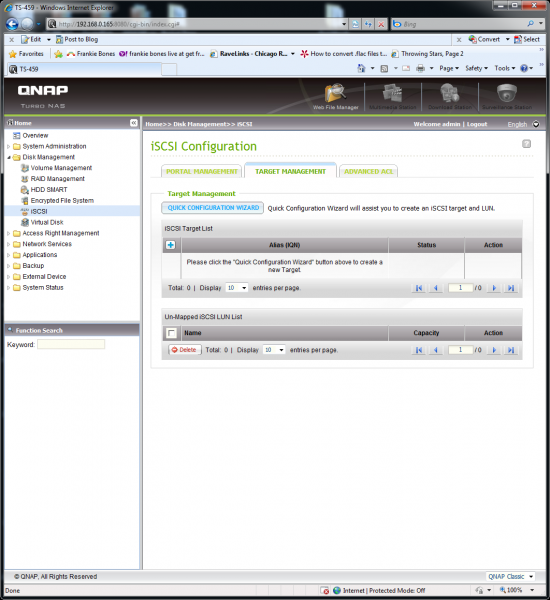
Task: Open Surveillance Station icon
Action: [507, 97]
